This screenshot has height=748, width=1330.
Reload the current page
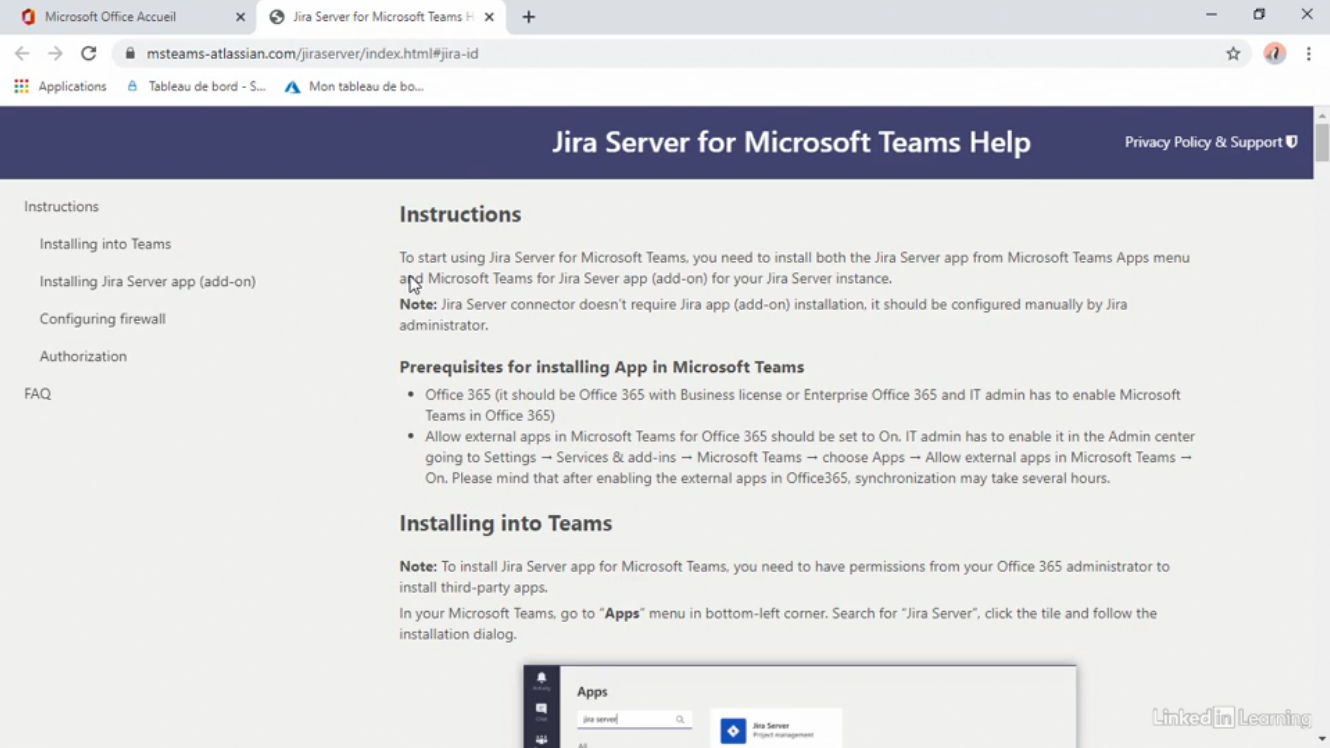89,54
